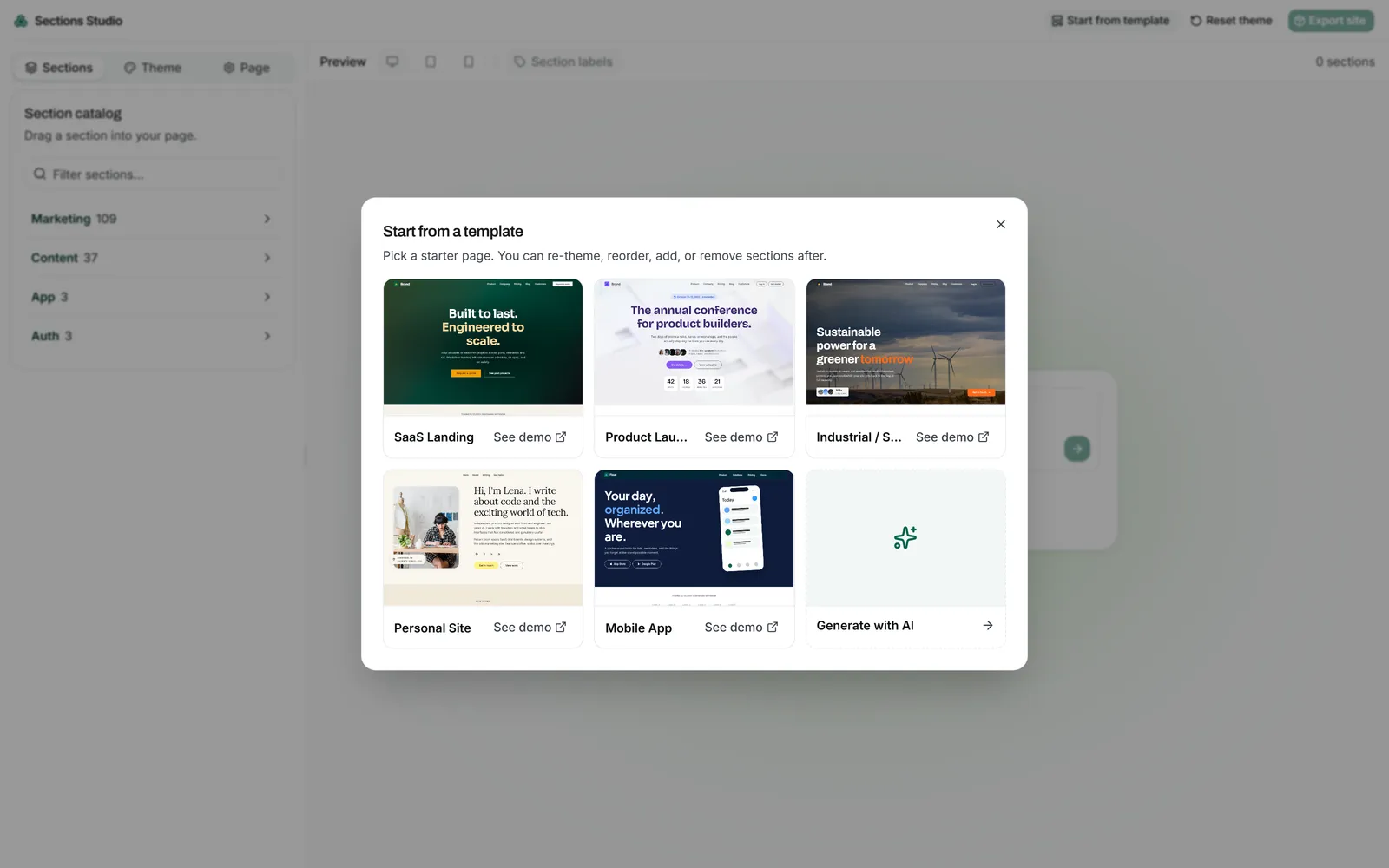Click the App category label
The width and height of the screenshot is (1389, 868).
tap(43, 297)
